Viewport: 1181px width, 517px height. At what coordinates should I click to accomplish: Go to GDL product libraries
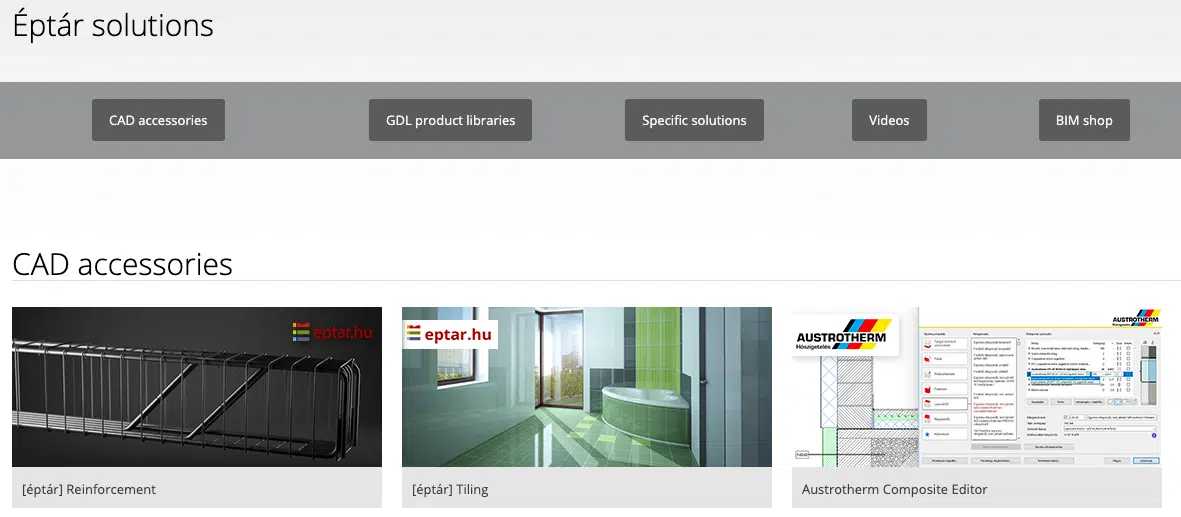(450, 120)
